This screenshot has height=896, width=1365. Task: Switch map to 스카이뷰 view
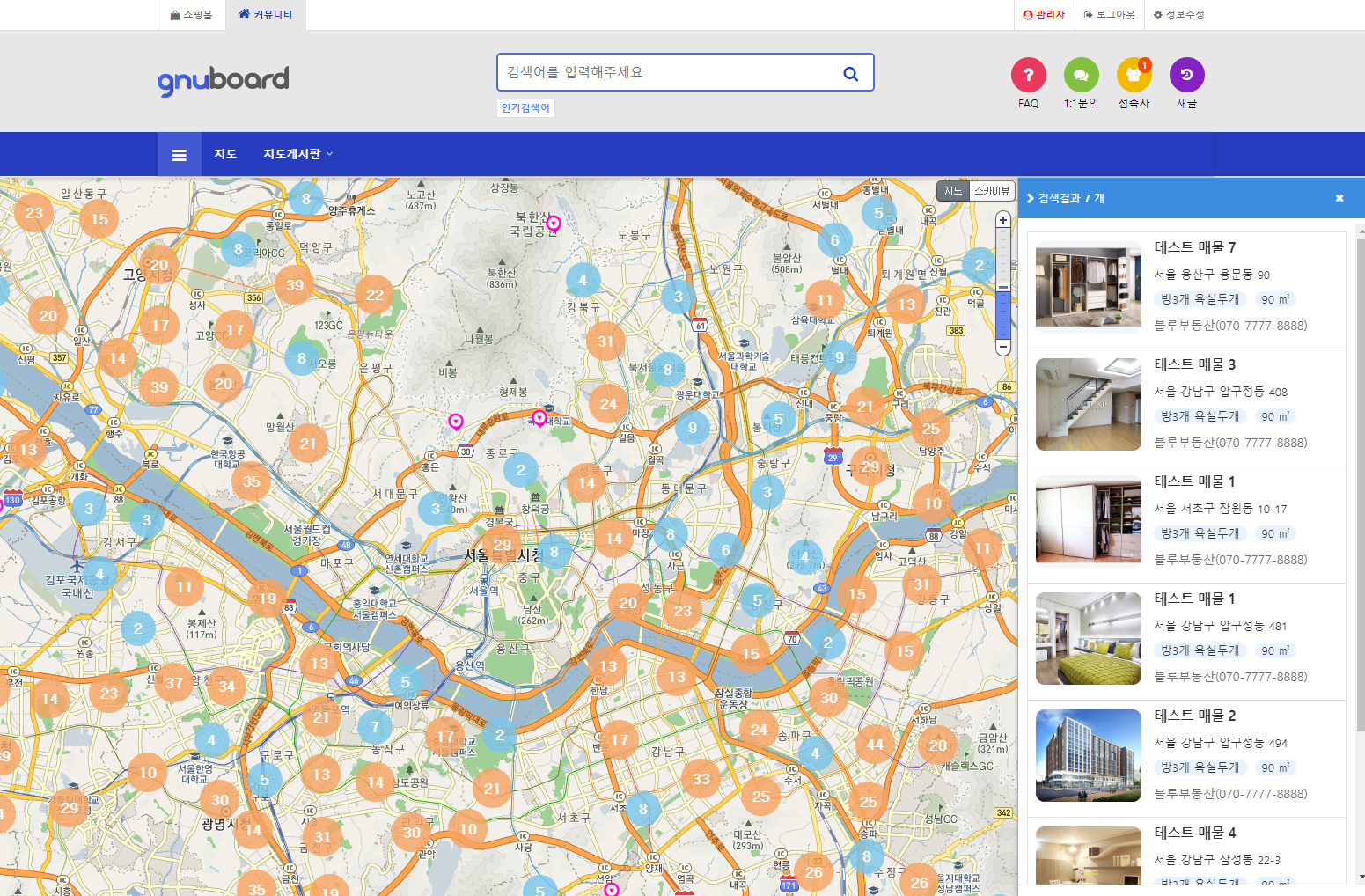[992, 191]
